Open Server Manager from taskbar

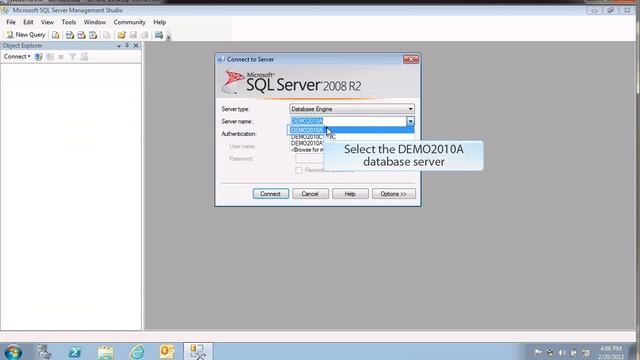pos(45,352)
